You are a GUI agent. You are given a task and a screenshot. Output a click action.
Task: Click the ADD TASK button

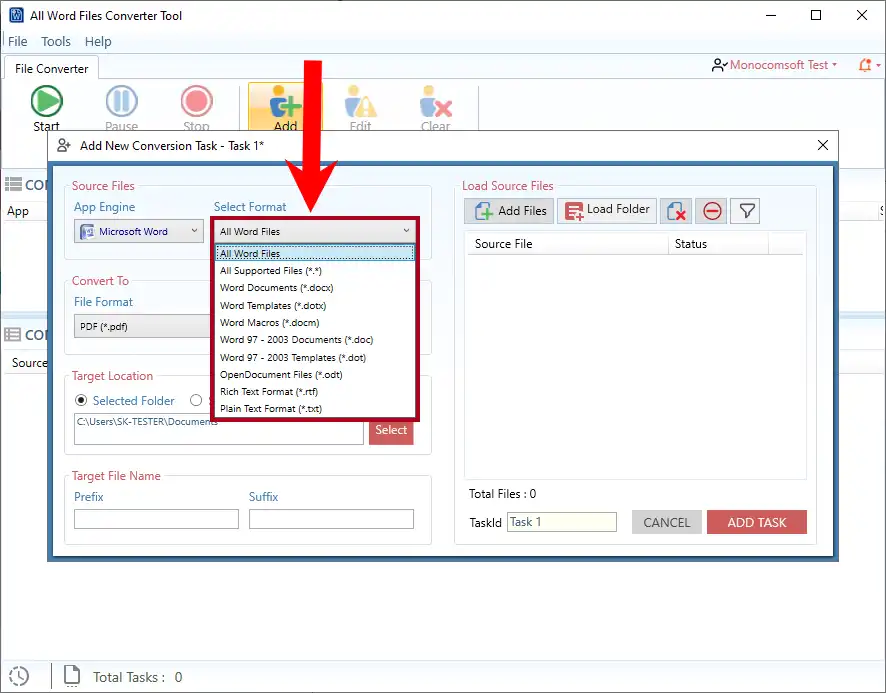click(x=757, y=522)
